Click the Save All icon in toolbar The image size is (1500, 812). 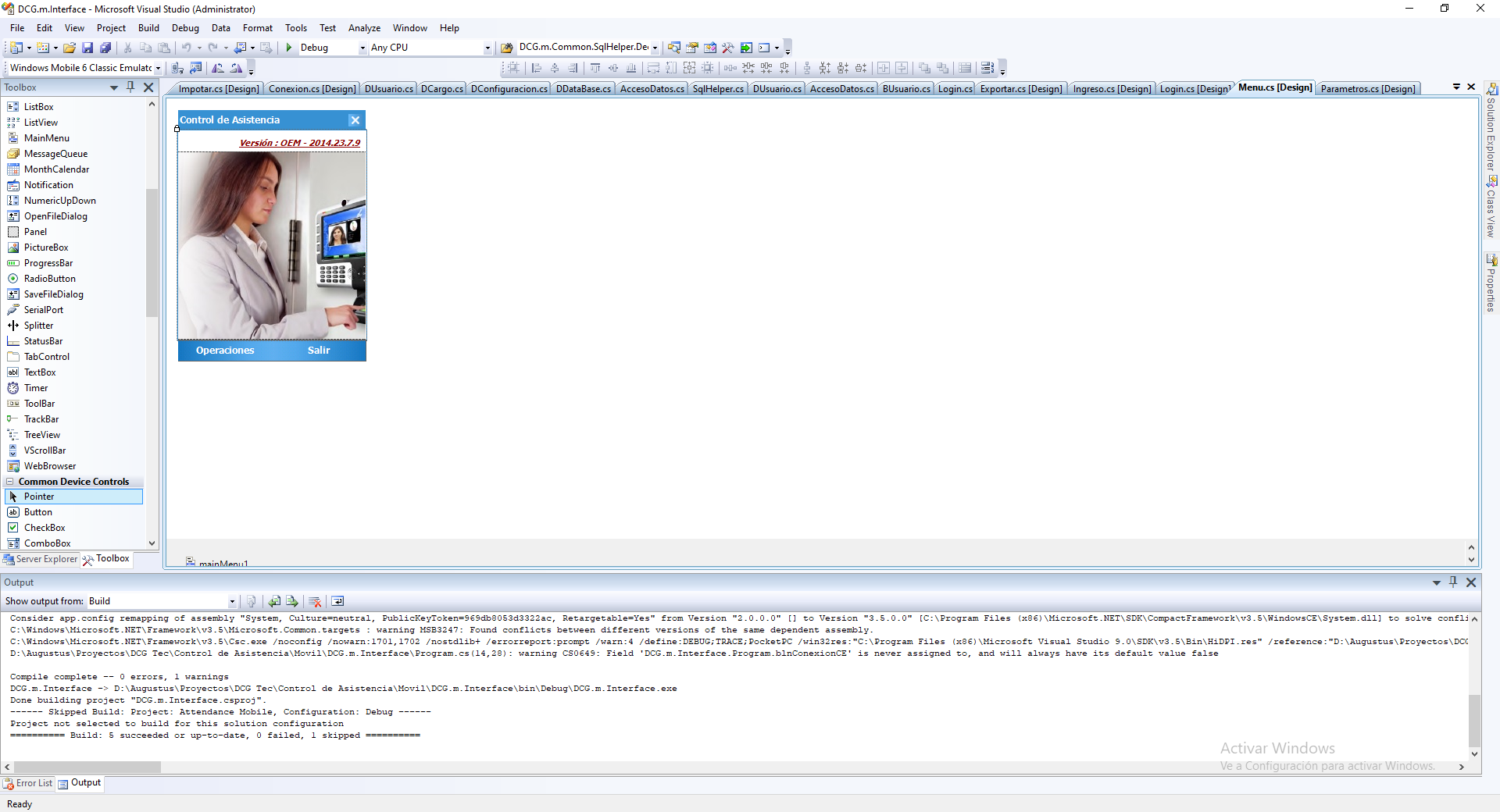105,48
